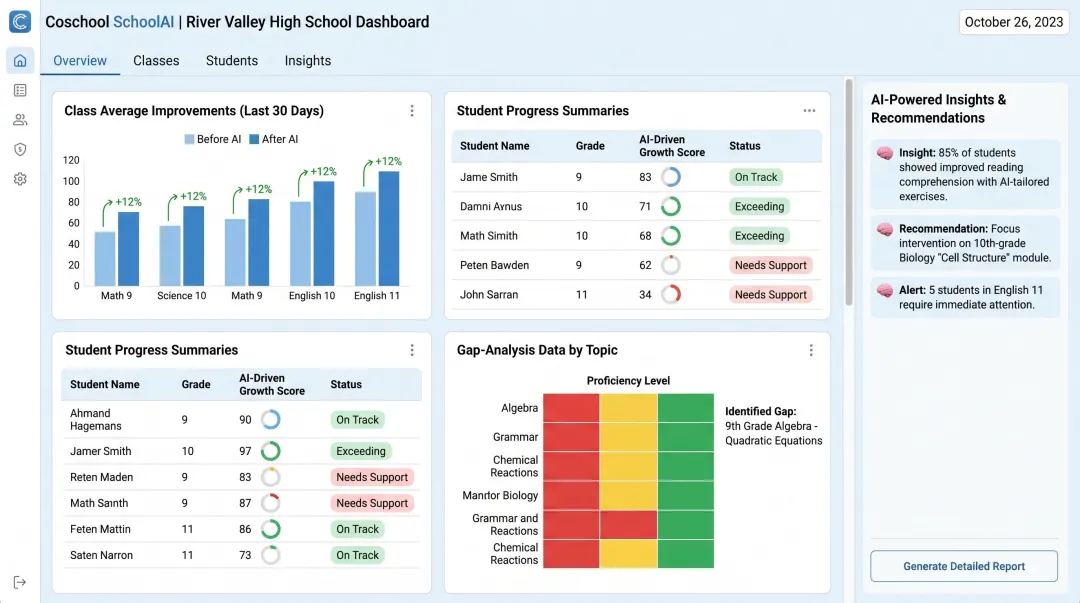Image resolution: width=1080 pixels, height=603 pixels.
Task: Click the October 26, 2023 date field
Action: pos(1014,22)
